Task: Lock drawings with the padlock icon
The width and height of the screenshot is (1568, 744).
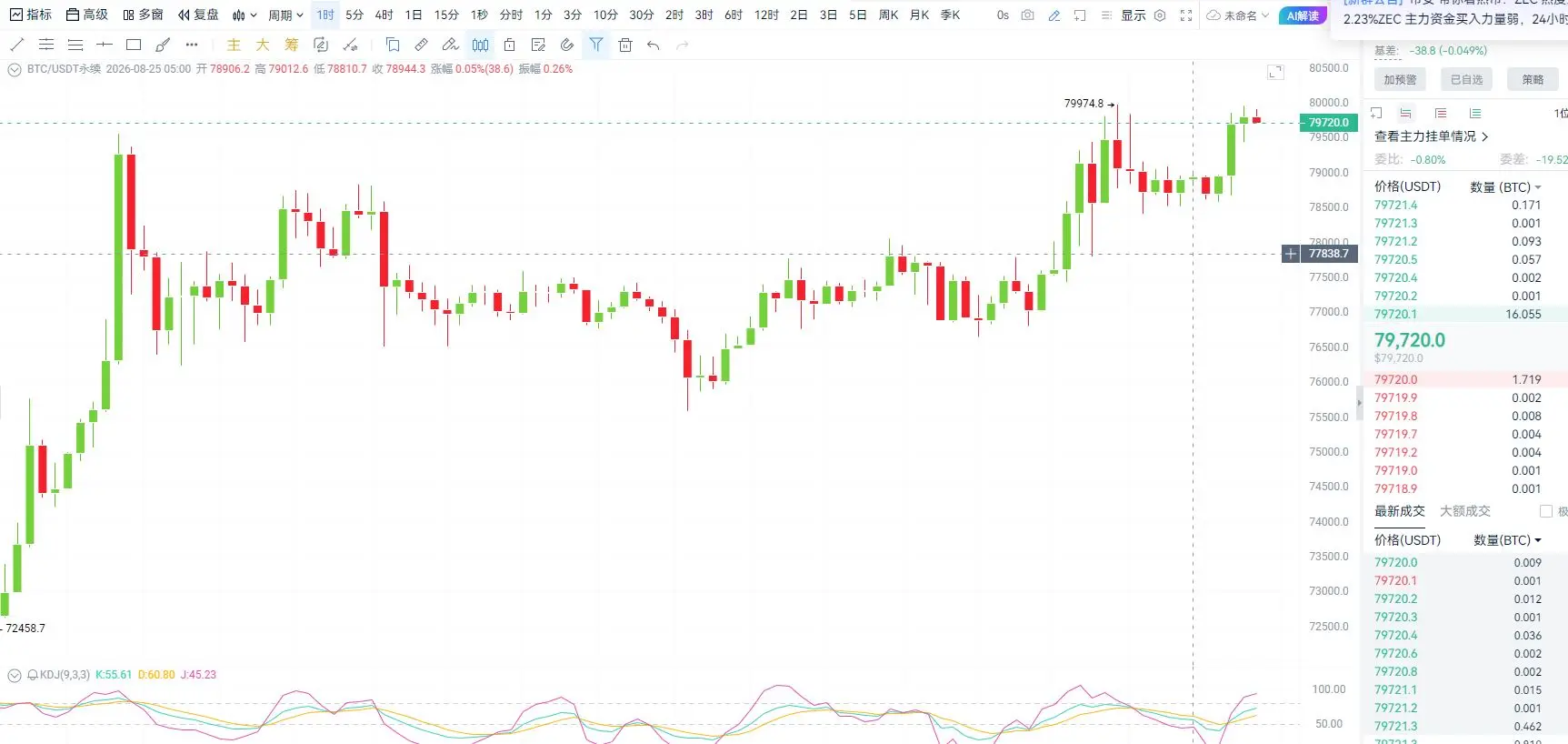Action: 509,45
